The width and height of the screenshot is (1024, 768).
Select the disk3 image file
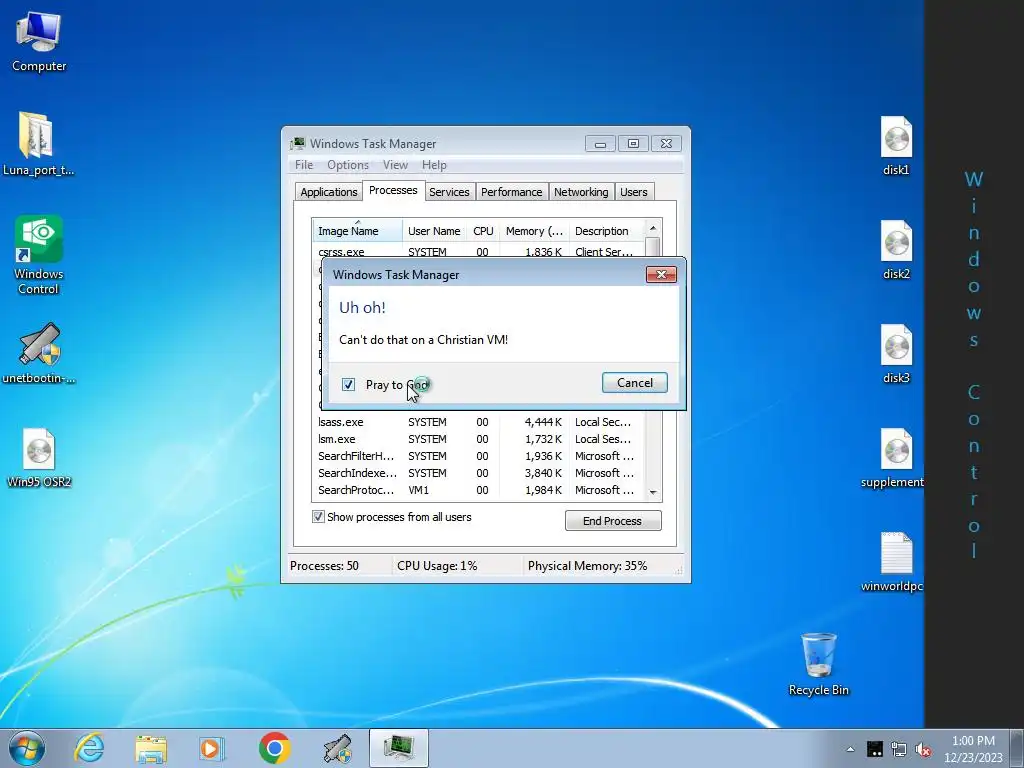896,353
